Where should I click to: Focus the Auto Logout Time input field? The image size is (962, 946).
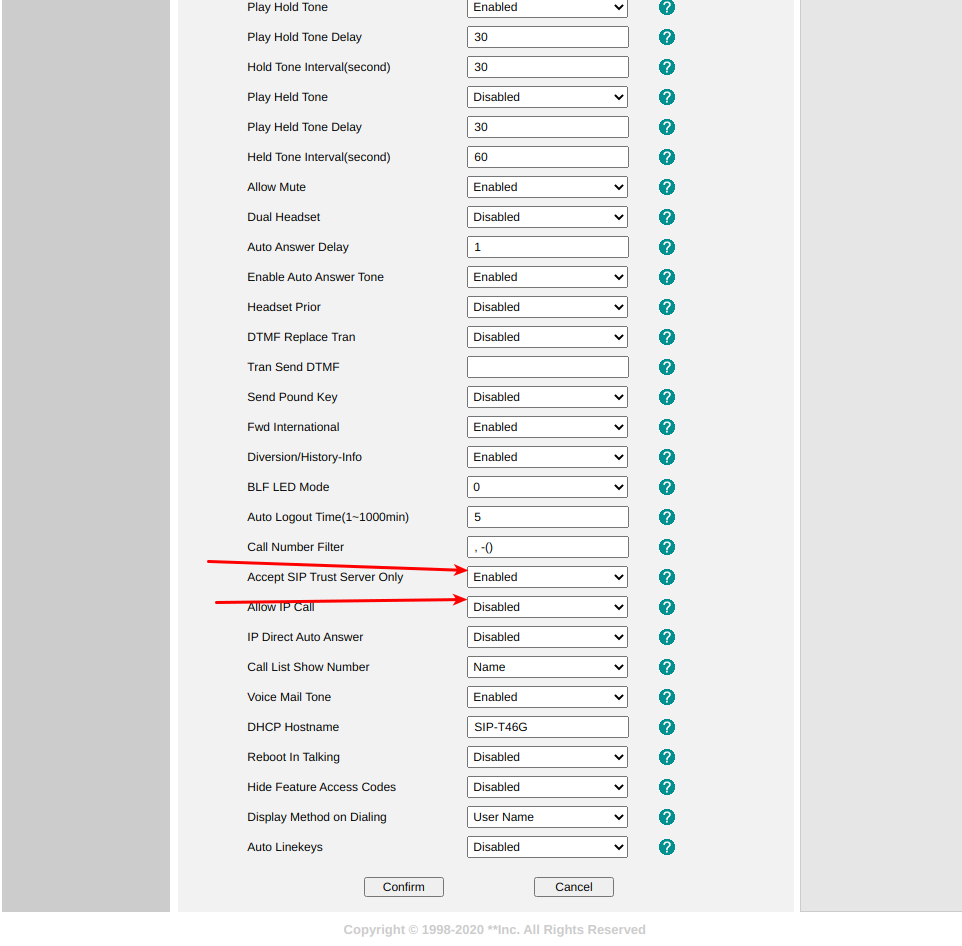547,517
